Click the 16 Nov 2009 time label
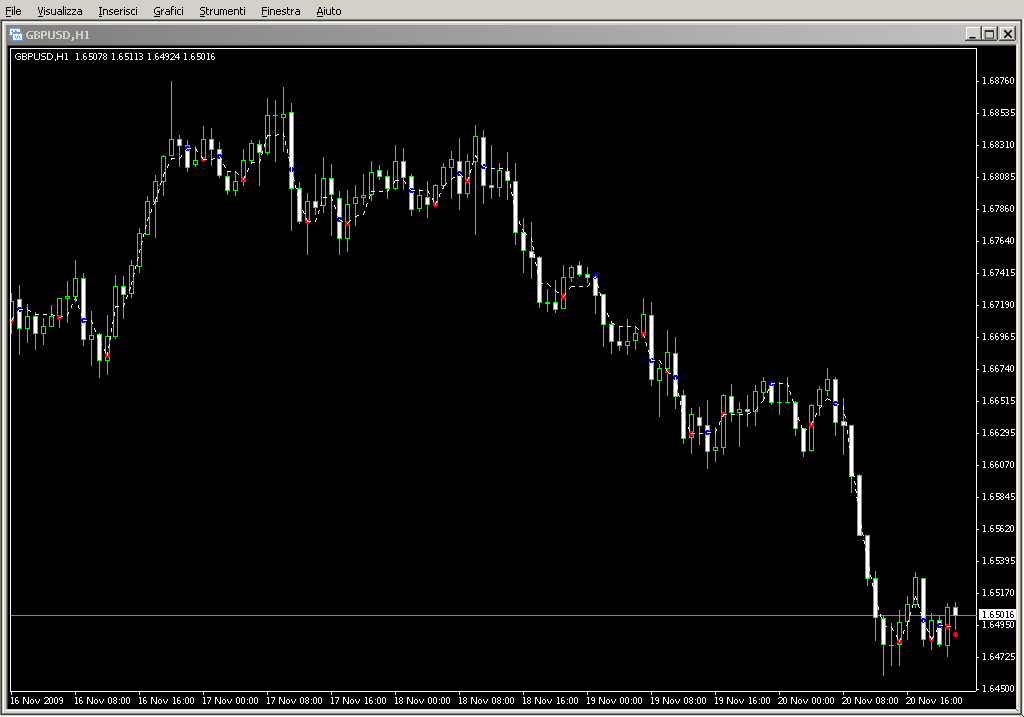Image resolution: width=1024 pixels, height=717 pixels. (37, 701)
